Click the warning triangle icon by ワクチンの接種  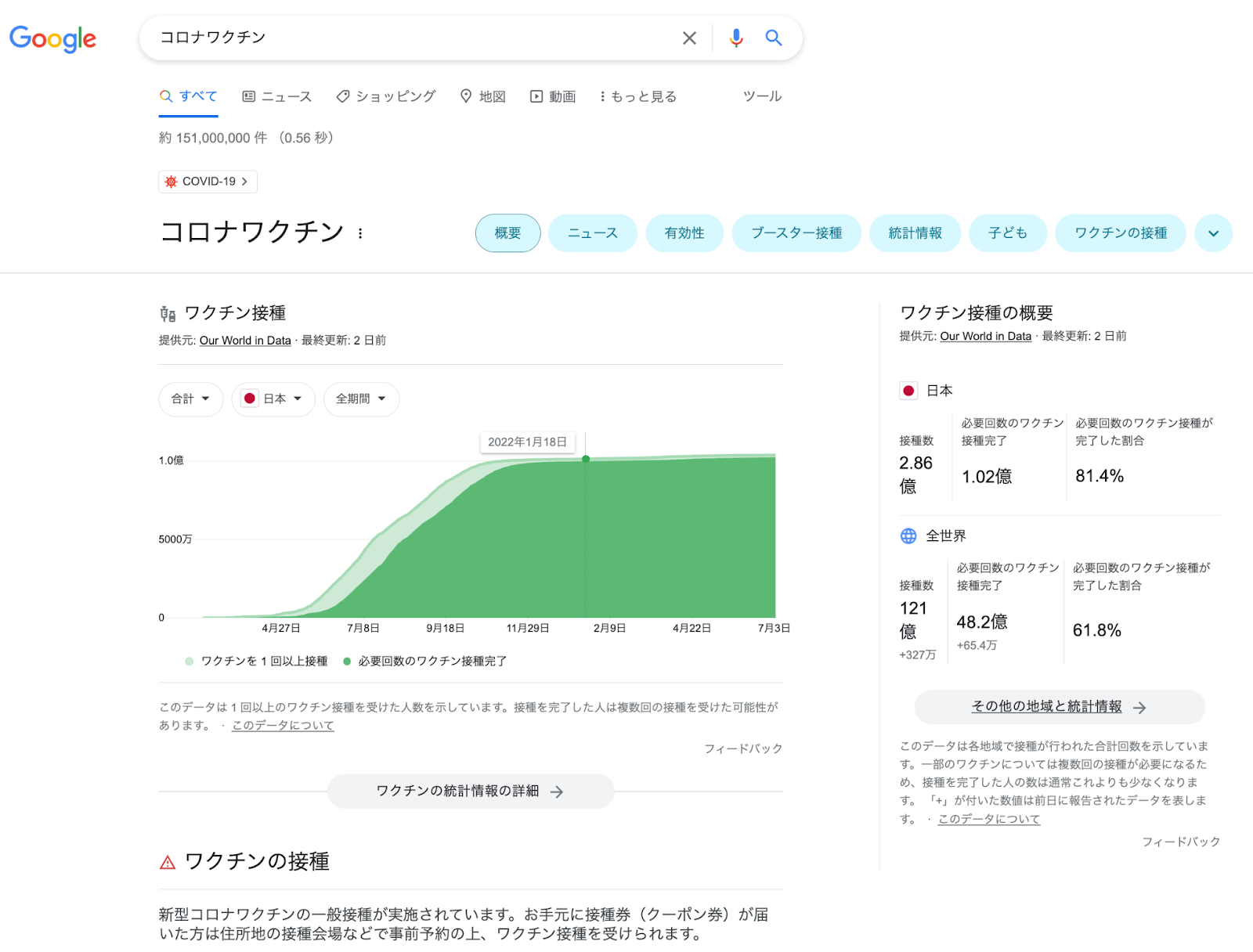pyautogui.click(x=168, y=863)
